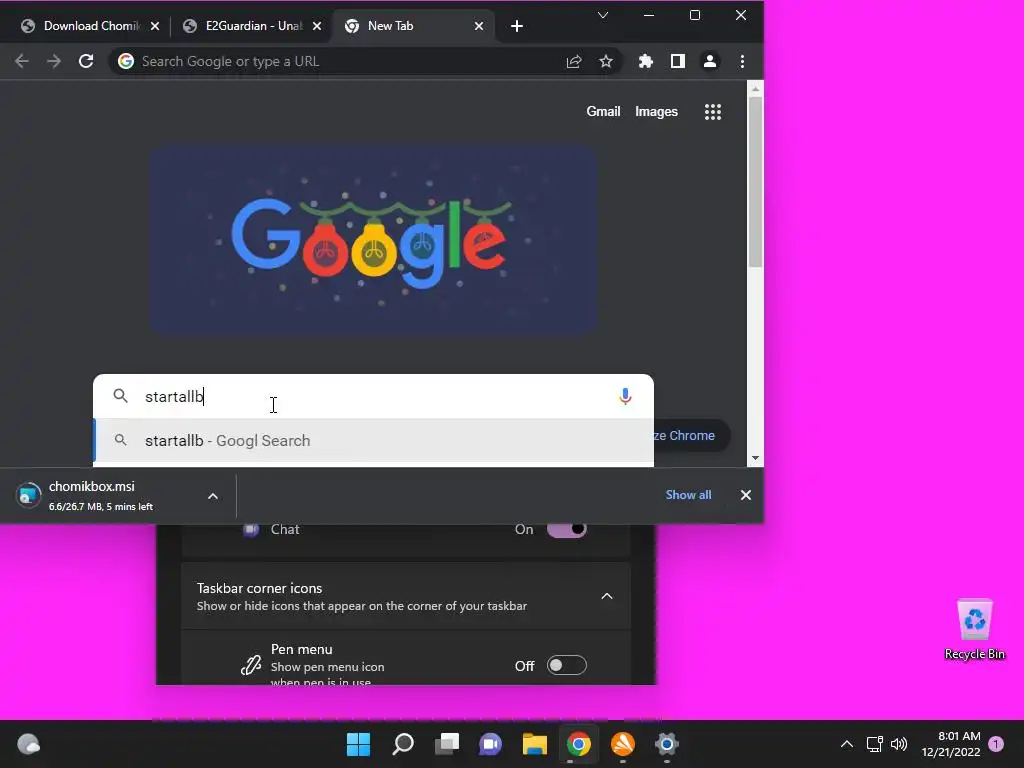Screen dimensions: 1024x768
Task: Toggle the Chat switch in Settings
Action: coord(566,529)
